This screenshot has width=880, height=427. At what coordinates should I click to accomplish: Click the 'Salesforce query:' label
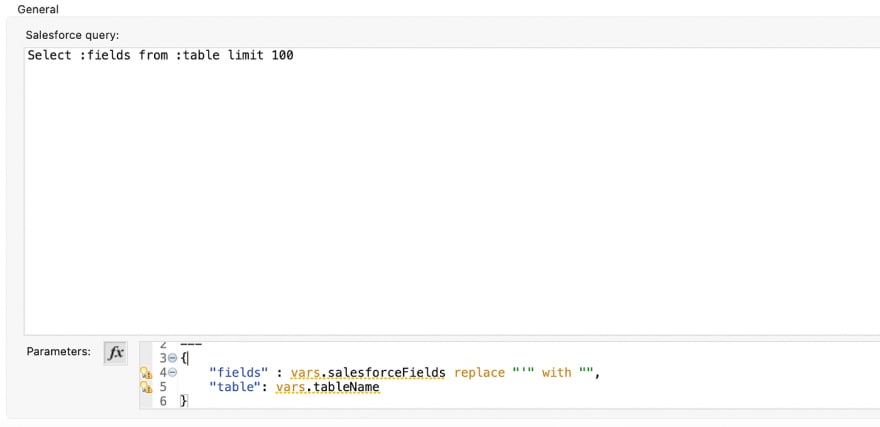point(72,35)
